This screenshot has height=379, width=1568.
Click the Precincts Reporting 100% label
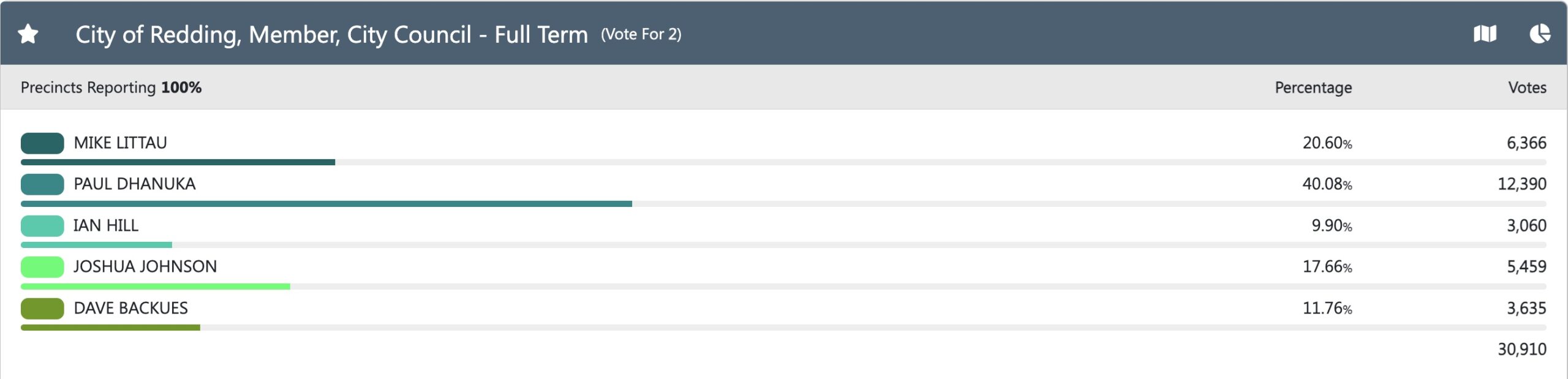pyautogui.click(x=111, y=88)
